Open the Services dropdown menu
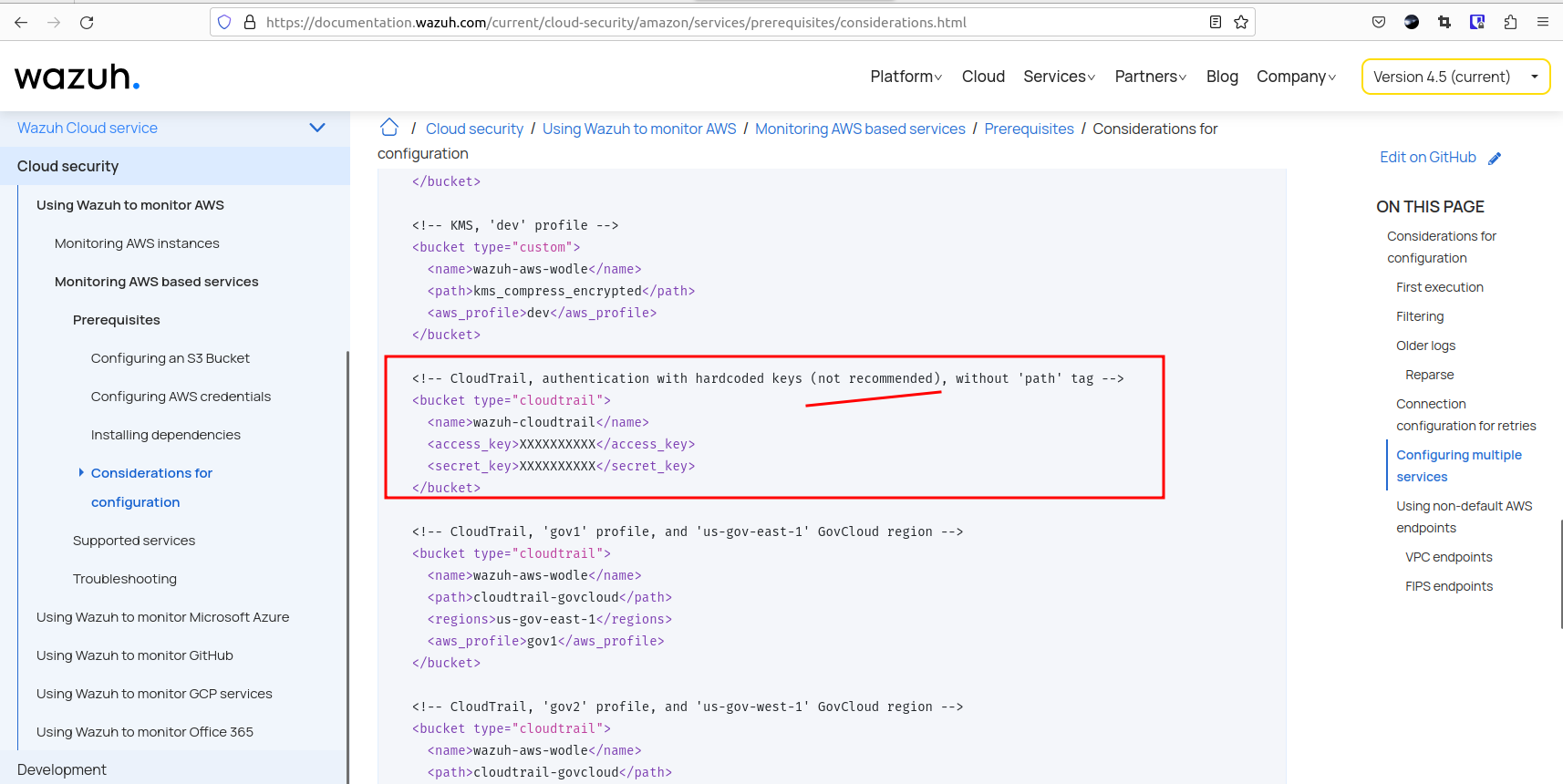 pyautogui.click(x=1060, y=77)
